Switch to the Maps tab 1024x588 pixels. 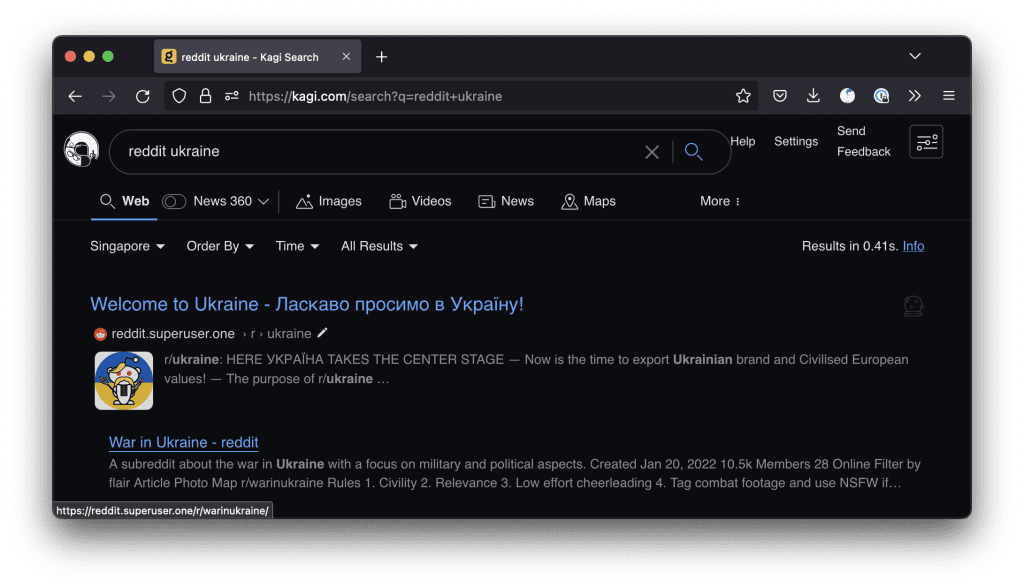click(588, 201)
